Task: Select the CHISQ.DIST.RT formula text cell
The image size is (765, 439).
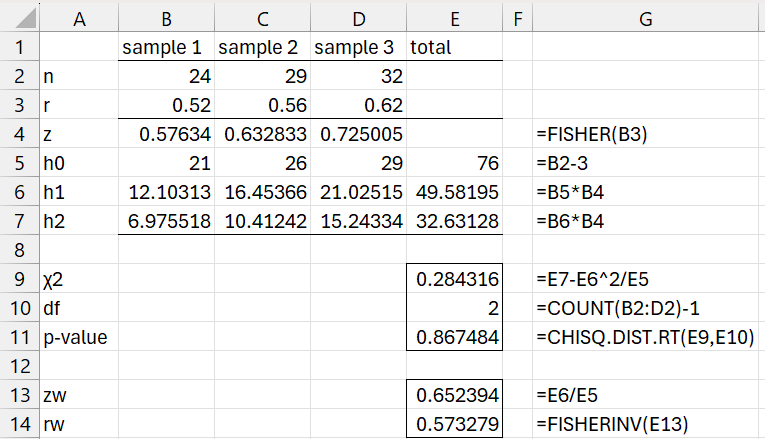Action: [x=646, y=338]
